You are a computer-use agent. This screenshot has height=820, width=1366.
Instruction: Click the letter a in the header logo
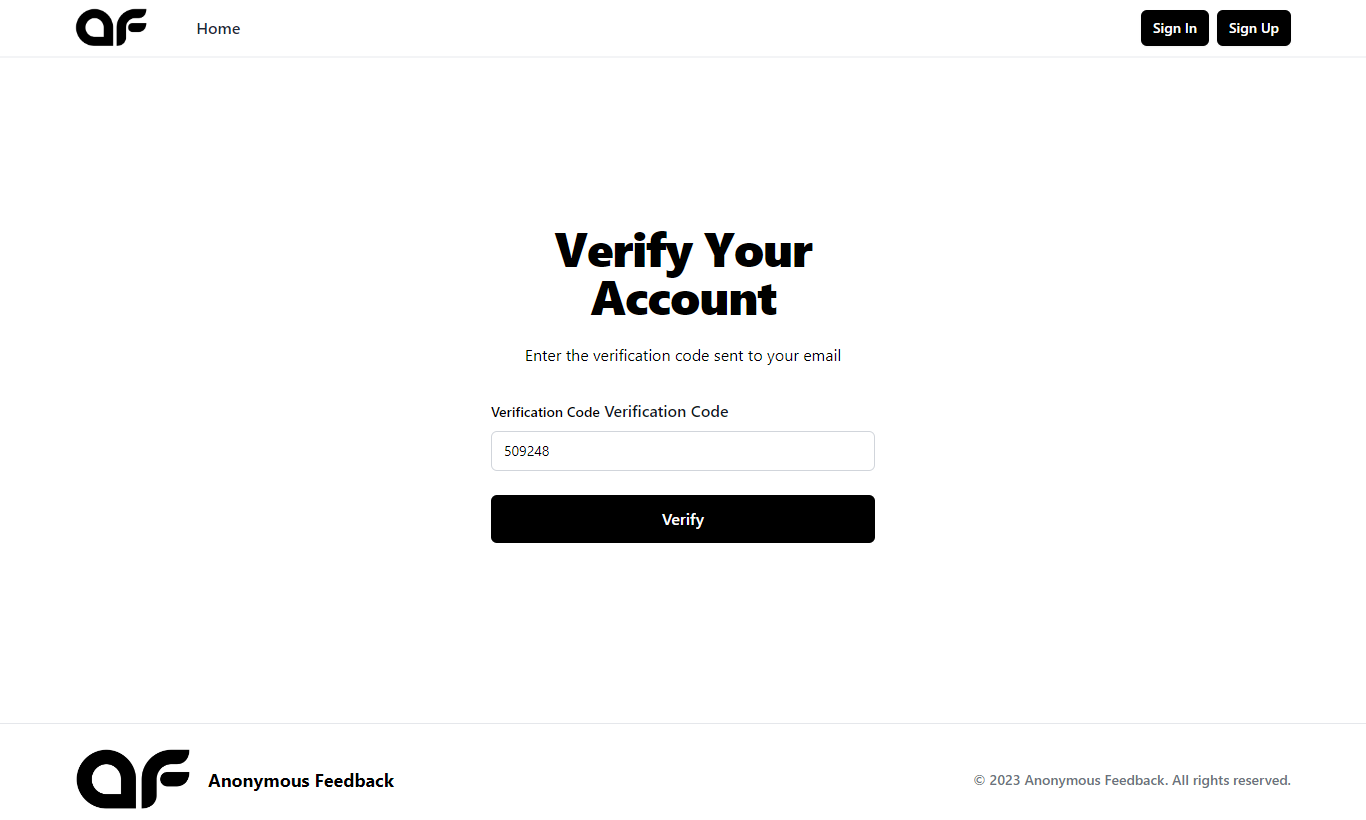[94, 28]
